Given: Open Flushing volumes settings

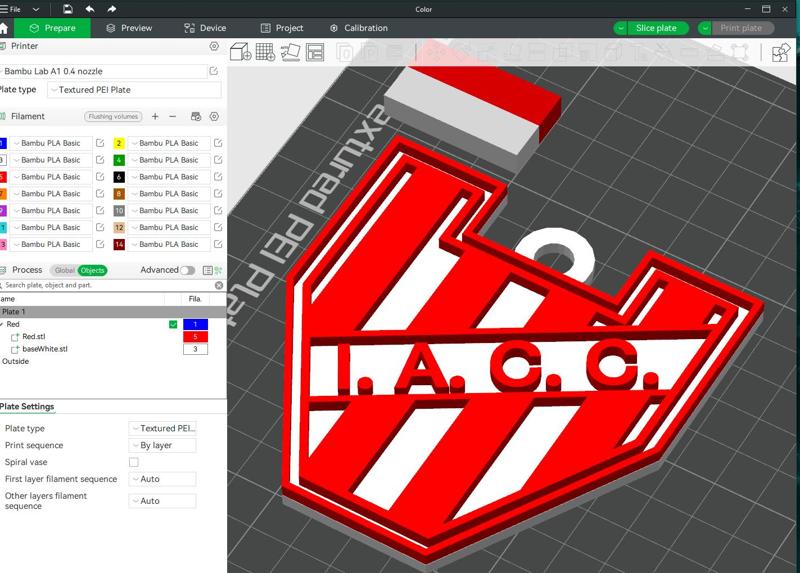Looking at the screenshot, I should tap(113, 116).
